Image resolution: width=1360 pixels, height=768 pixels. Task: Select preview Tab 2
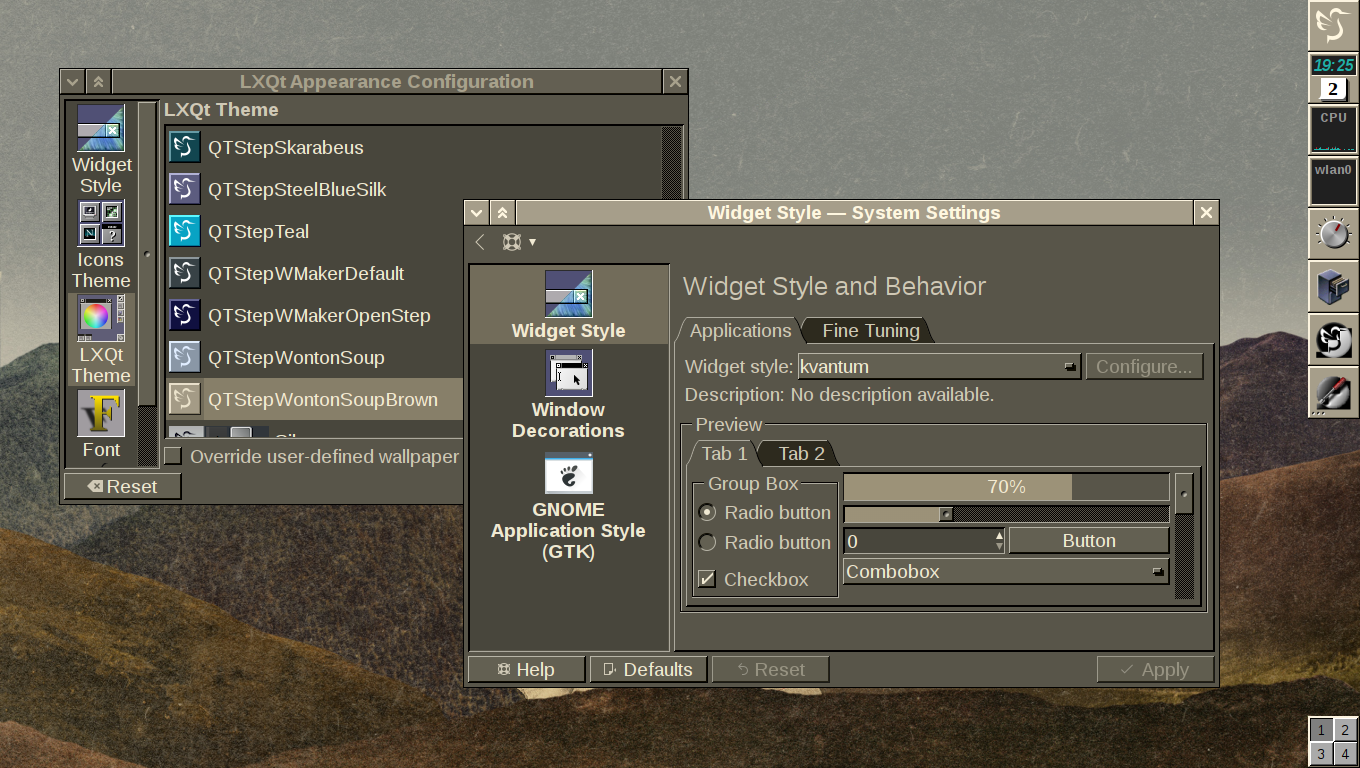(801, 454)
